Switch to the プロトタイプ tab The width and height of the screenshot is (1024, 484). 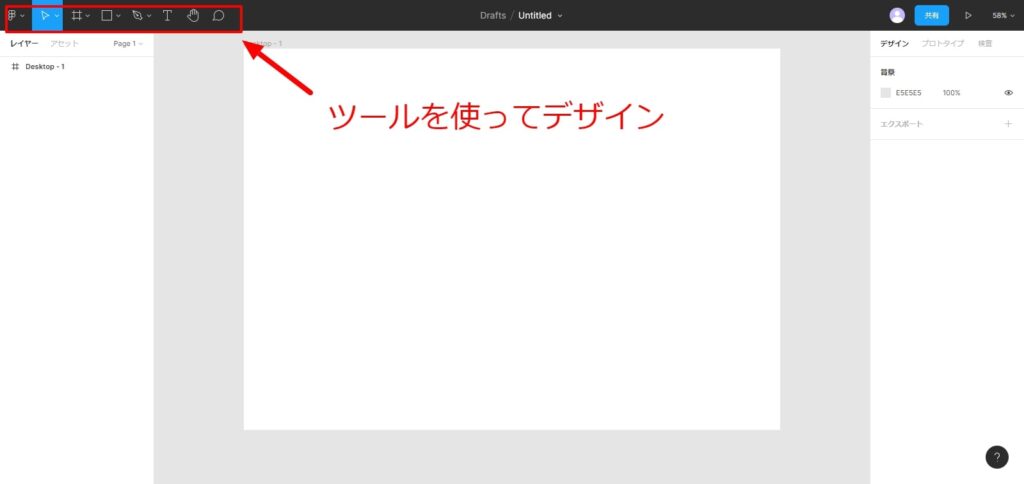tap(943, 44)
